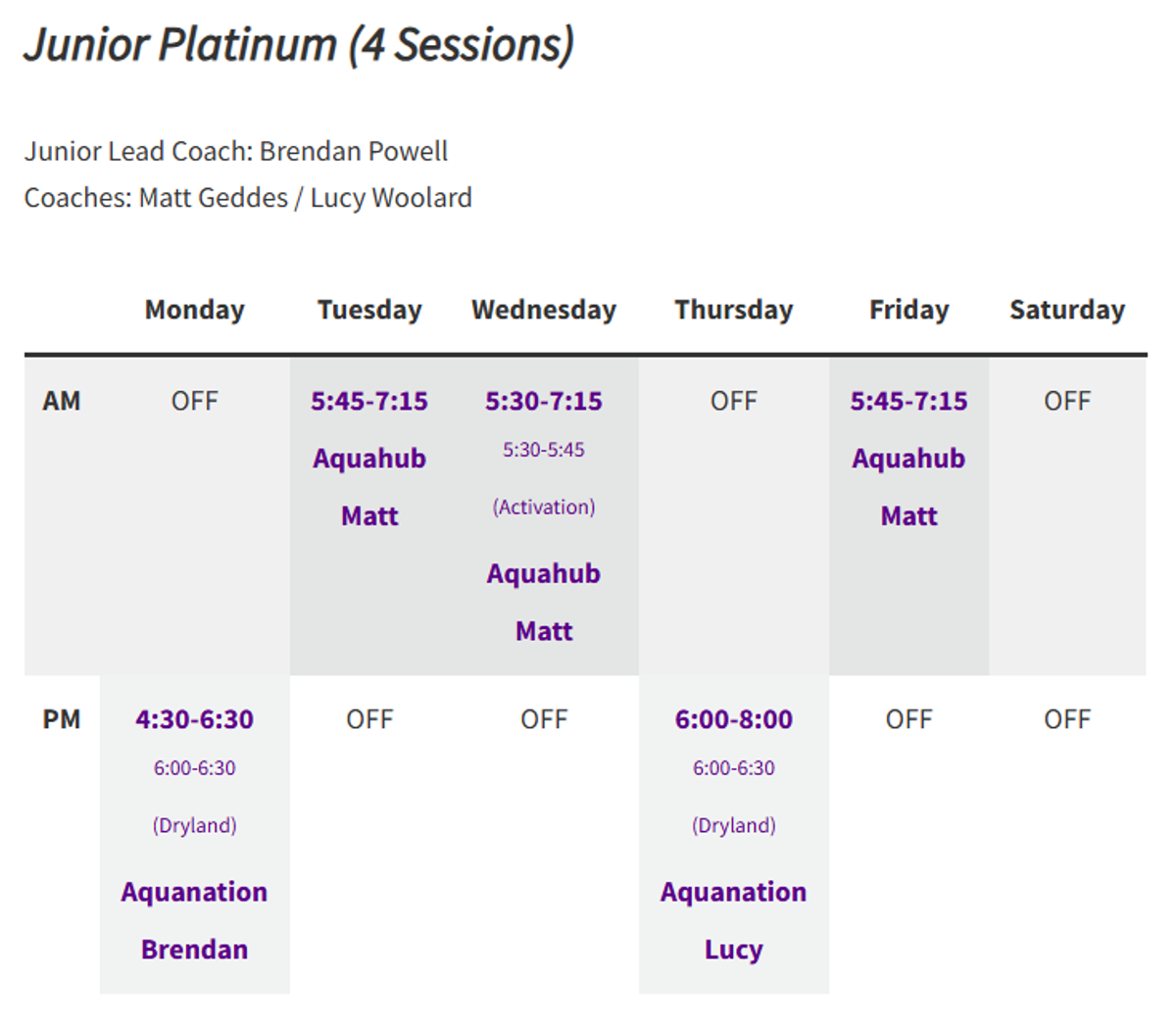The image size is (1176, 1024).
Task: Select the Monday column header
Action: (x=195, y=310)
